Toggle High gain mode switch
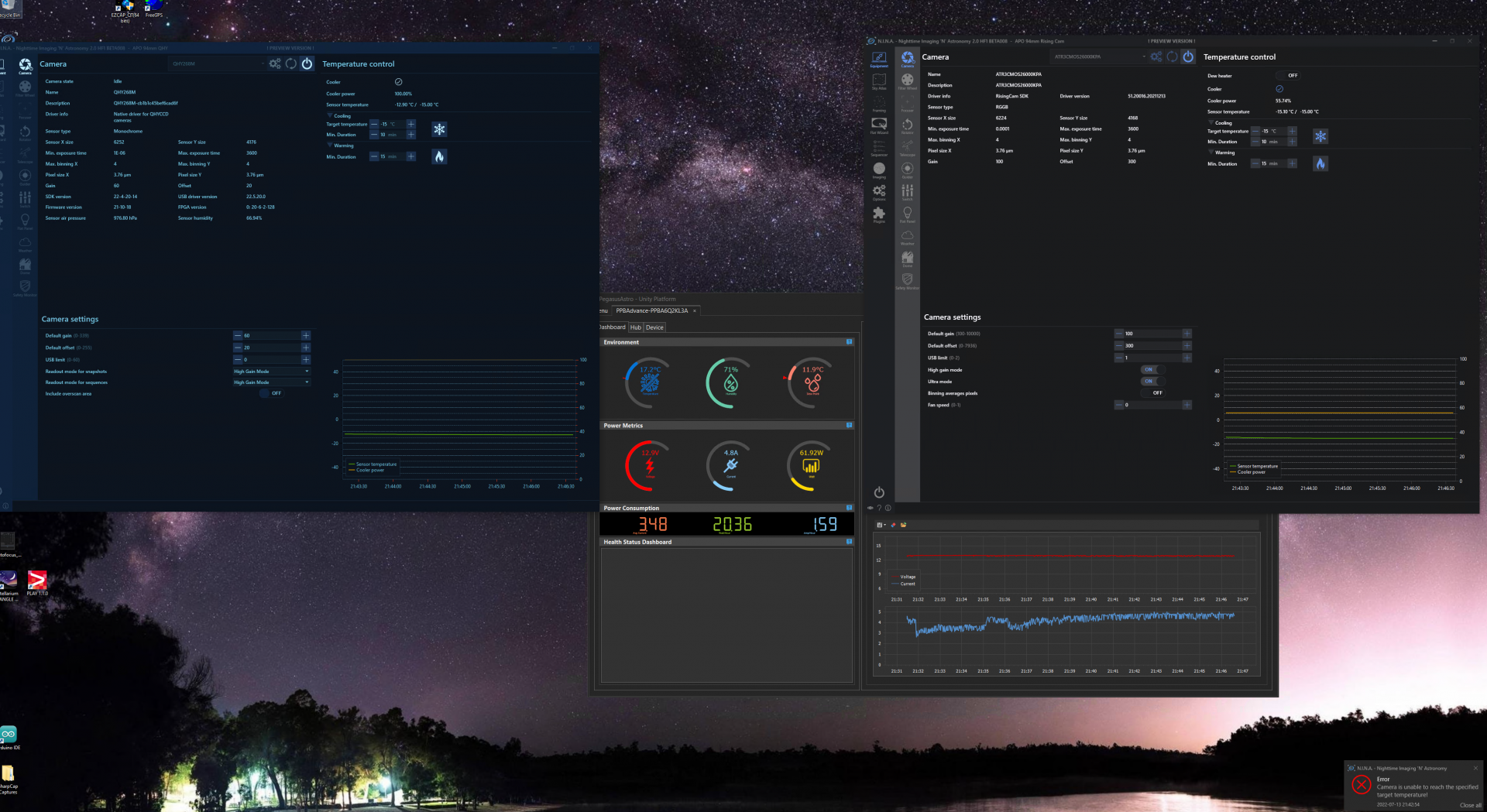The image size is (1487, 812). [1152, 369]
